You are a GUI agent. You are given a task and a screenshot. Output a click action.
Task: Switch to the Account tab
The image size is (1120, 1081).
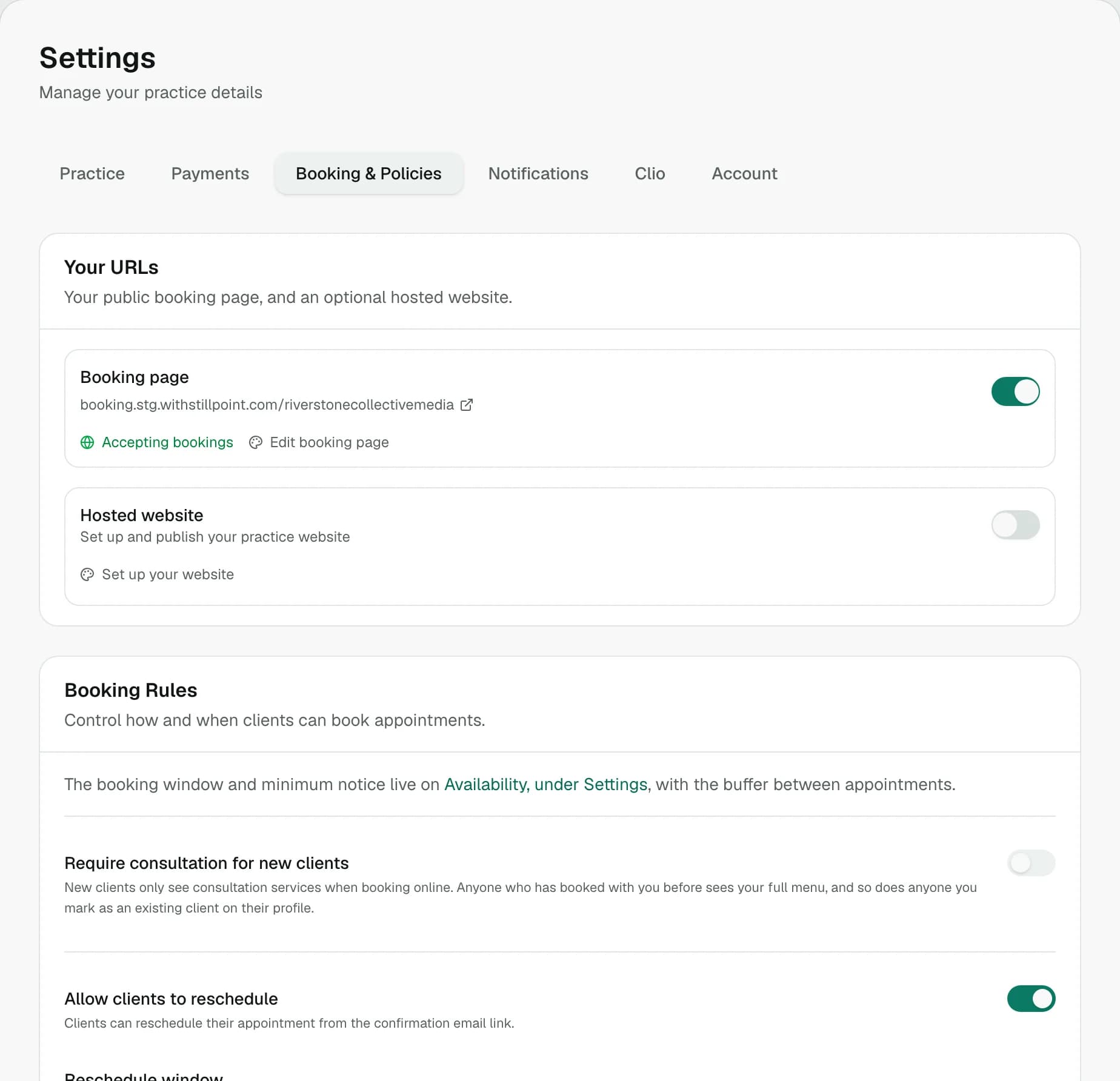pyautogui.click(x=744, y=173)
